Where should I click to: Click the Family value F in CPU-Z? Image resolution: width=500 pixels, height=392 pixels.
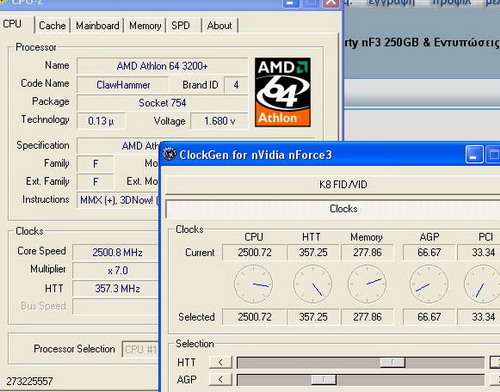(x=95, y=164)
